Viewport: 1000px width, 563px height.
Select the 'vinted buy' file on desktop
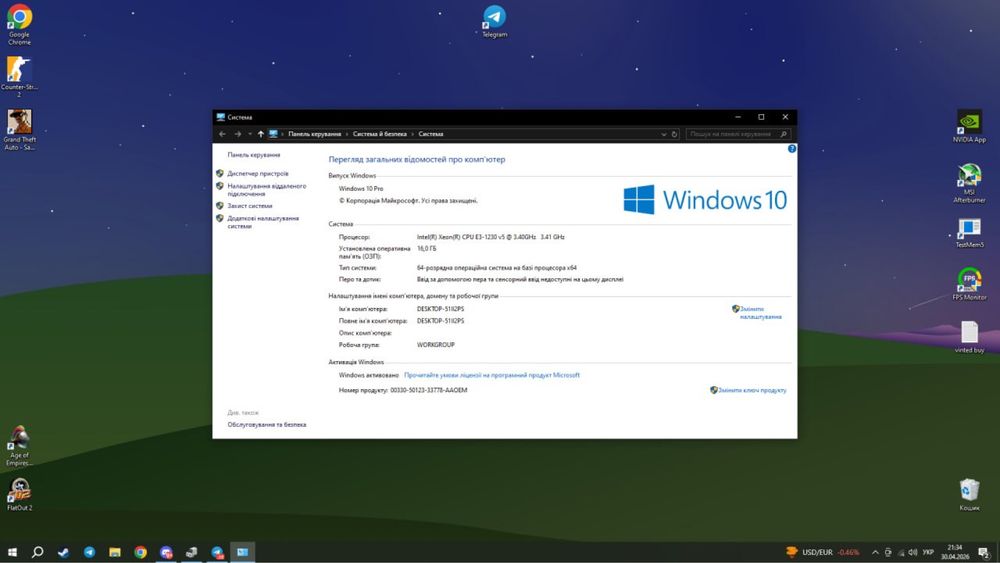click(969, 337)
